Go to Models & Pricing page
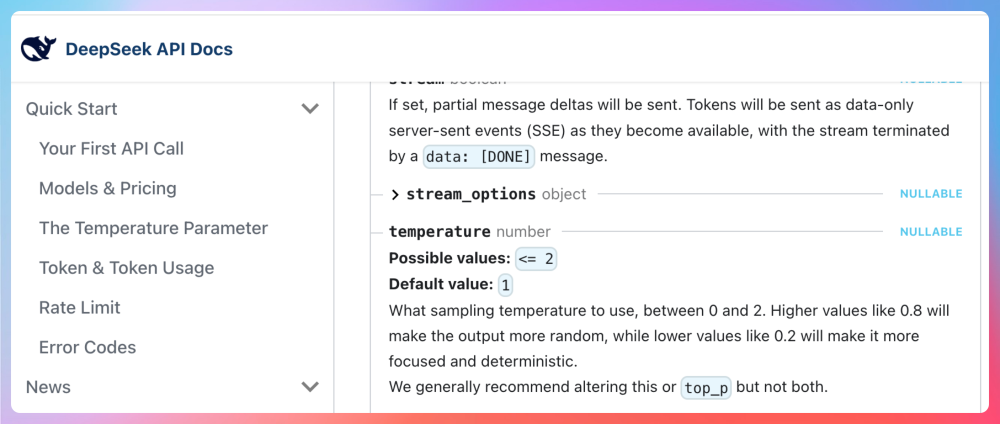1000x424 pixels. pyautogui.click(x=107, y=188)
